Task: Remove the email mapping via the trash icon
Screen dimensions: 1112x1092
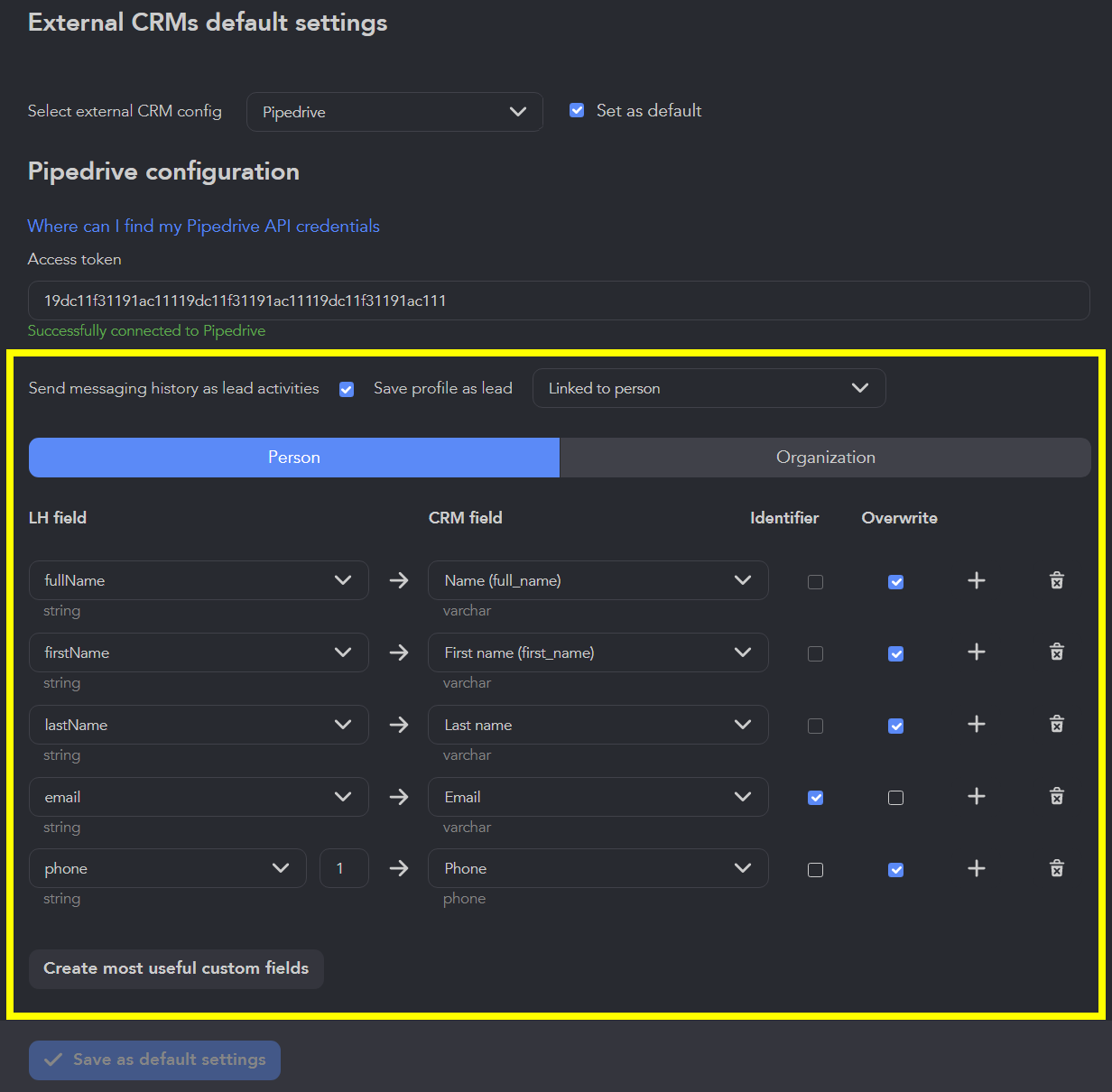Action: click(1056, 797)
